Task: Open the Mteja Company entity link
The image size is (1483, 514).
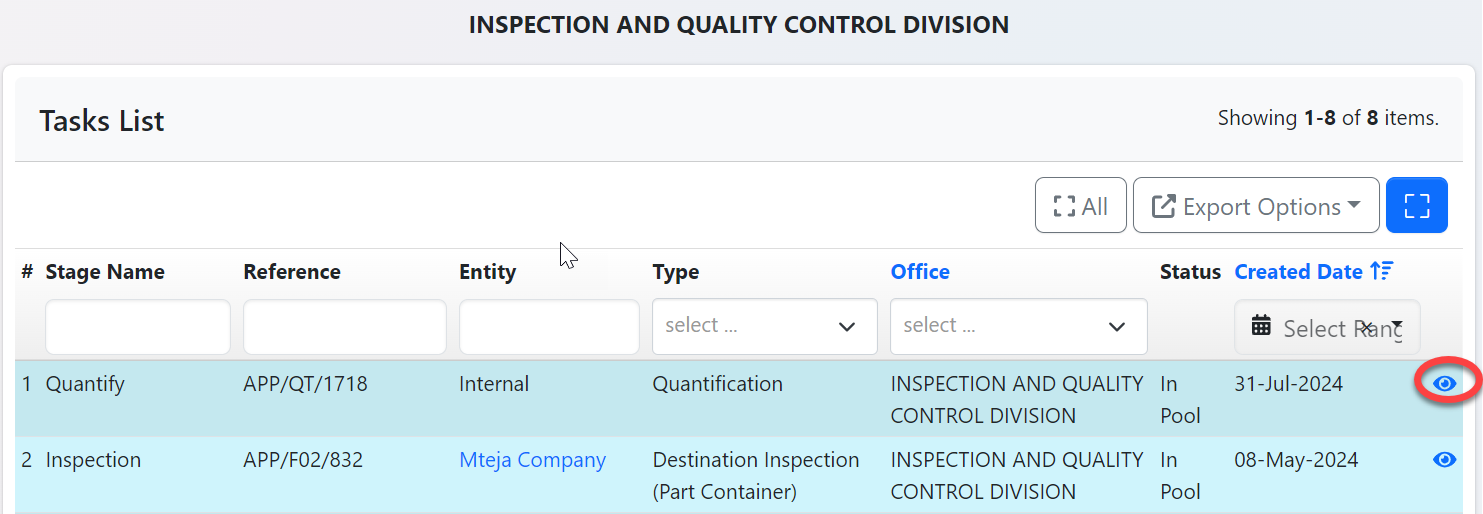Action: click(532, 460)
